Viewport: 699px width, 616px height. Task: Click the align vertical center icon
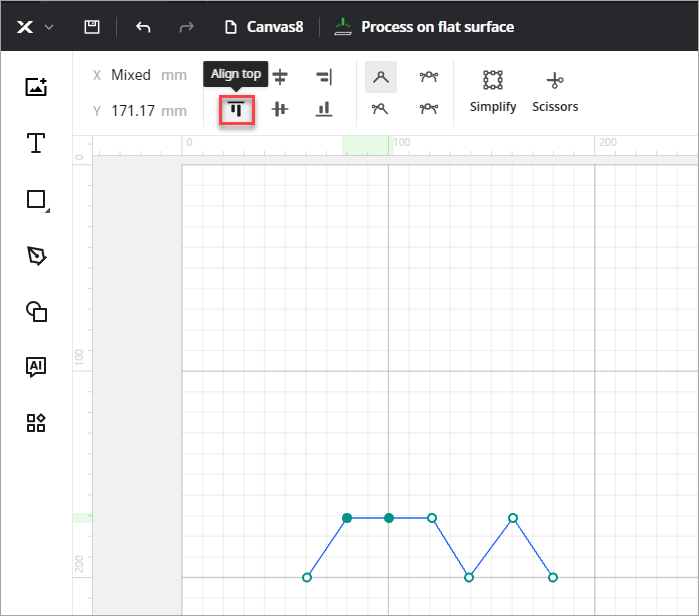[x=280, y=110]
